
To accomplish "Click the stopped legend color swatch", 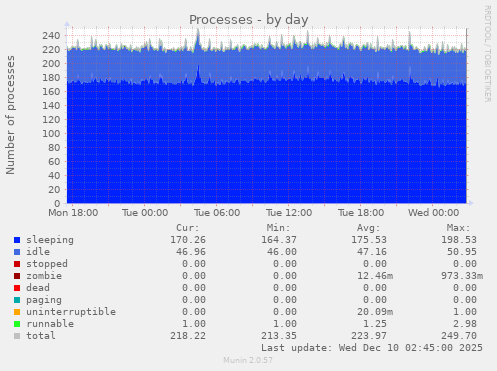I will (17, 264).
